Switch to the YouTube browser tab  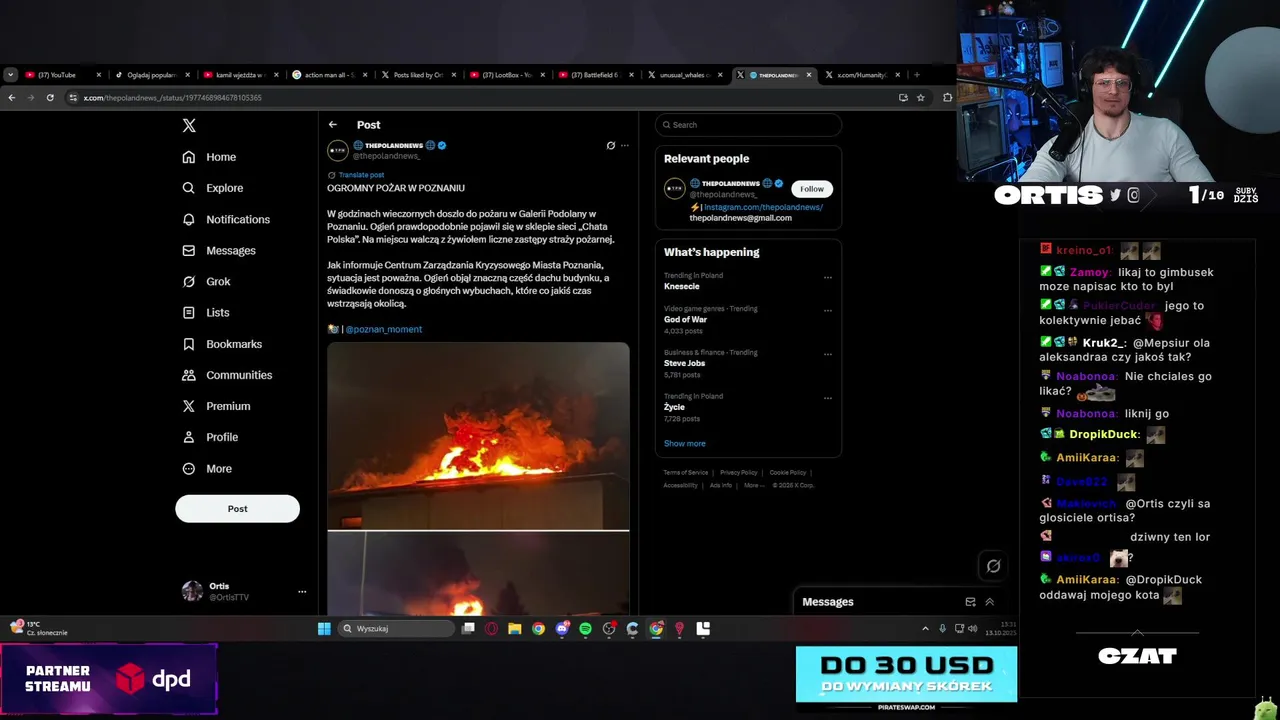point(63,75)
